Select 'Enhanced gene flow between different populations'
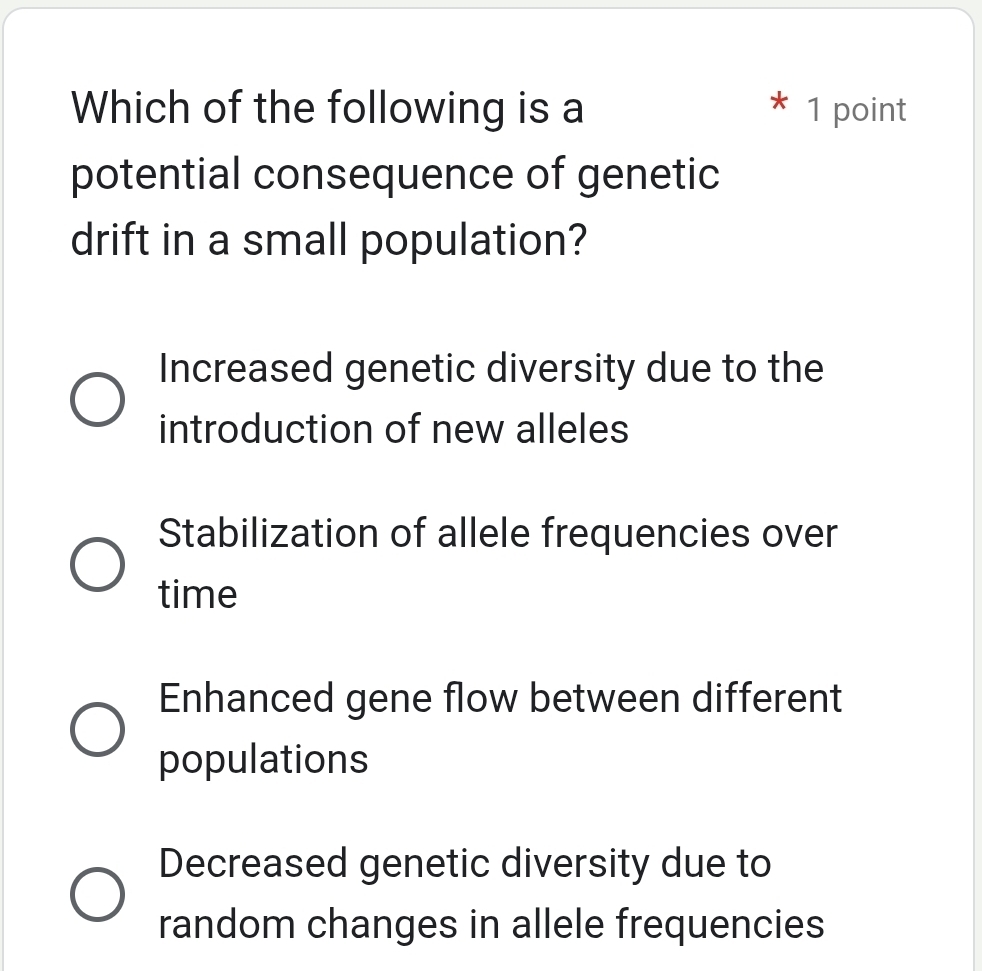This screenshot has width=982, height=971. click(x=97, y=728)
